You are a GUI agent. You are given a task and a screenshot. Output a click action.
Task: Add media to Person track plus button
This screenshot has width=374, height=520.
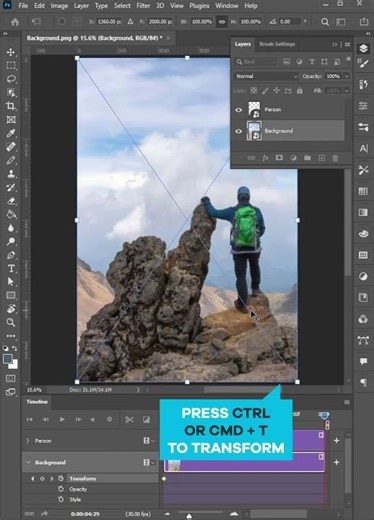click(336, 441)
